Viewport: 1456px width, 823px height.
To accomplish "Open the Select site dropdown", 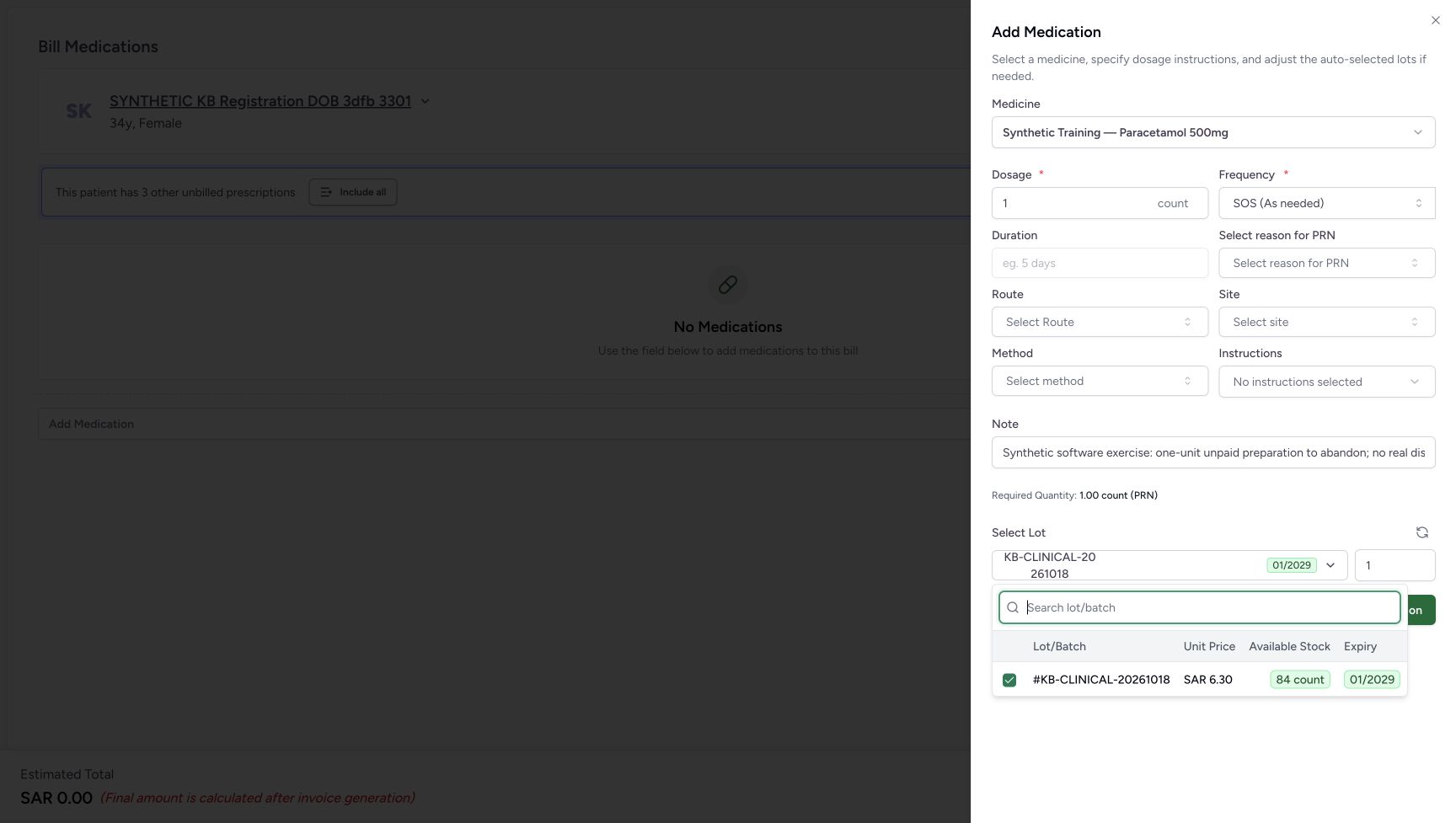I will [x=1327, y=322].
